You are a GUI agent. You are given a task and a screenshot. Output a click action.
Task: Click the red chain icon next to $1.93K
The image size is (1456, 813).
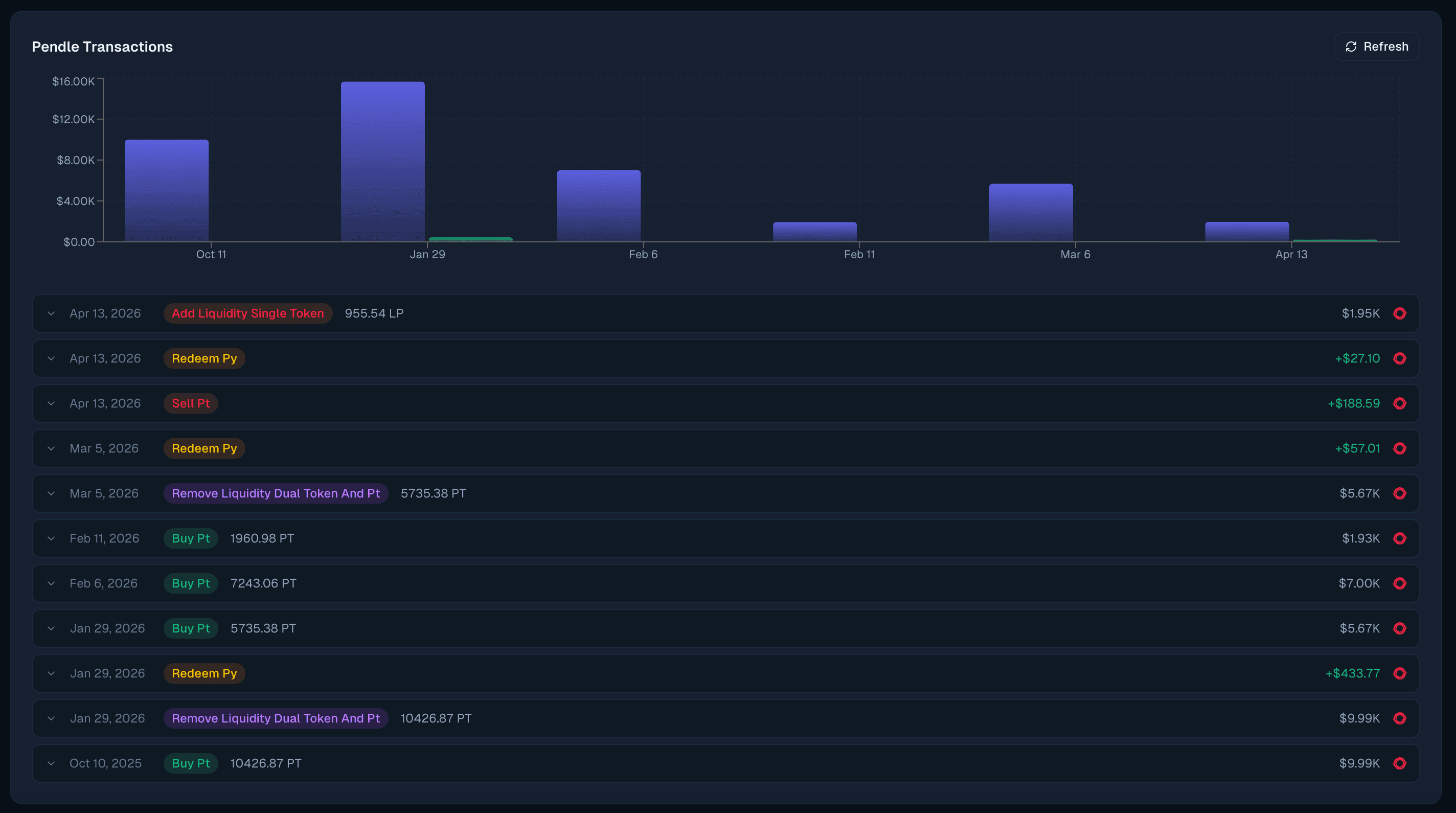1399,538
